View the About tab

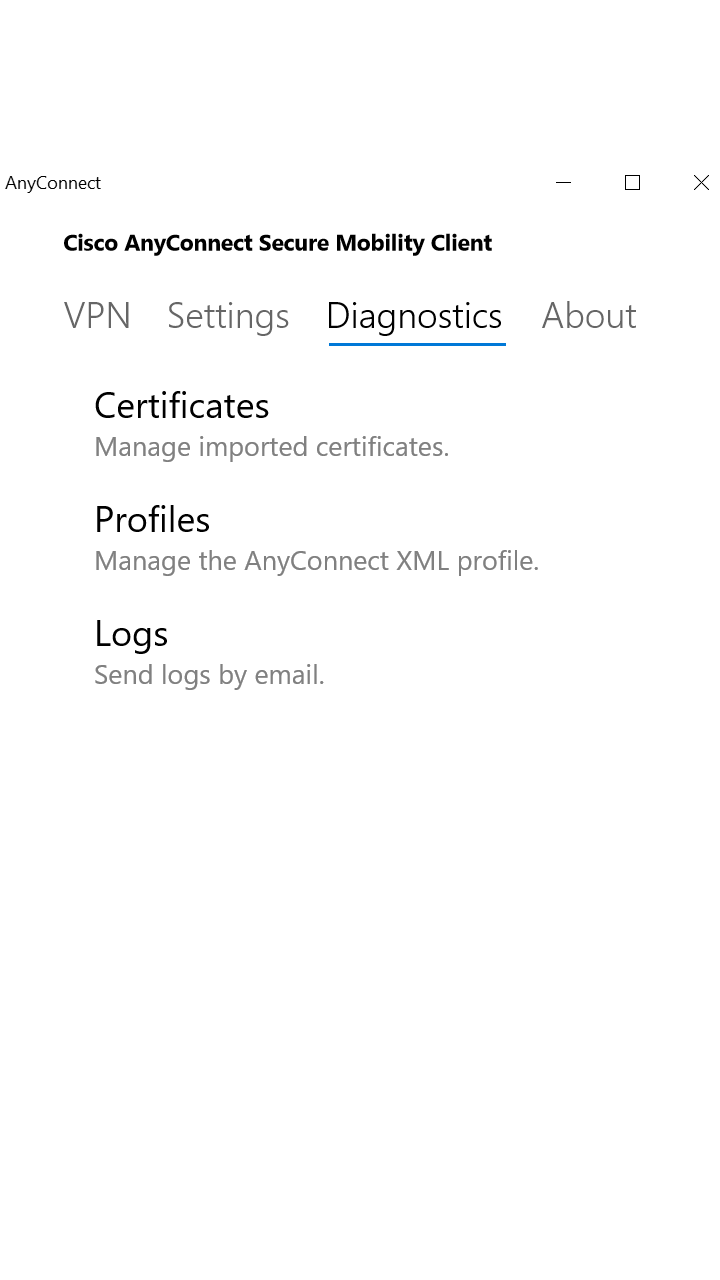pyautogui.click(x=589, y=315)
